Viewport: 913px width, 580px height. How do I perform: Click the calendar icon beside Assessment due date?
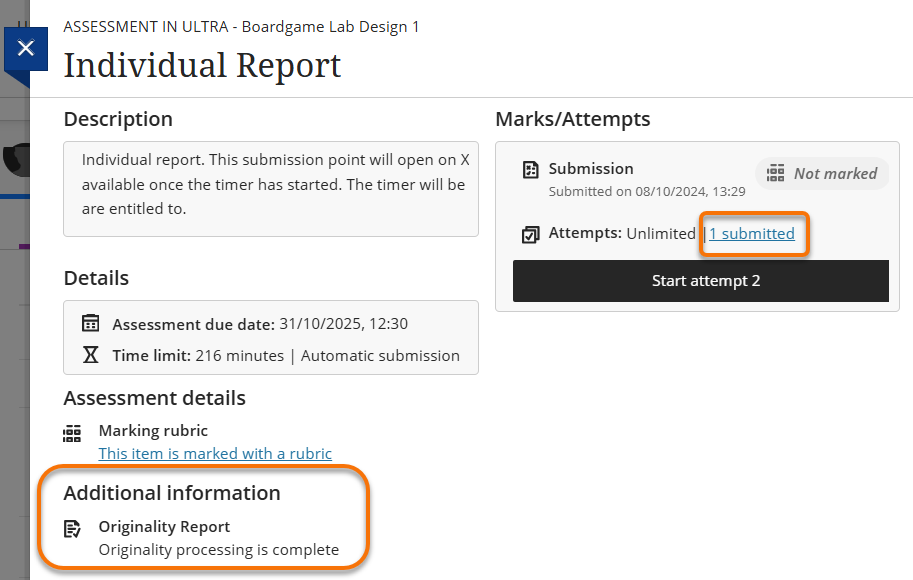tap(91, 323)
